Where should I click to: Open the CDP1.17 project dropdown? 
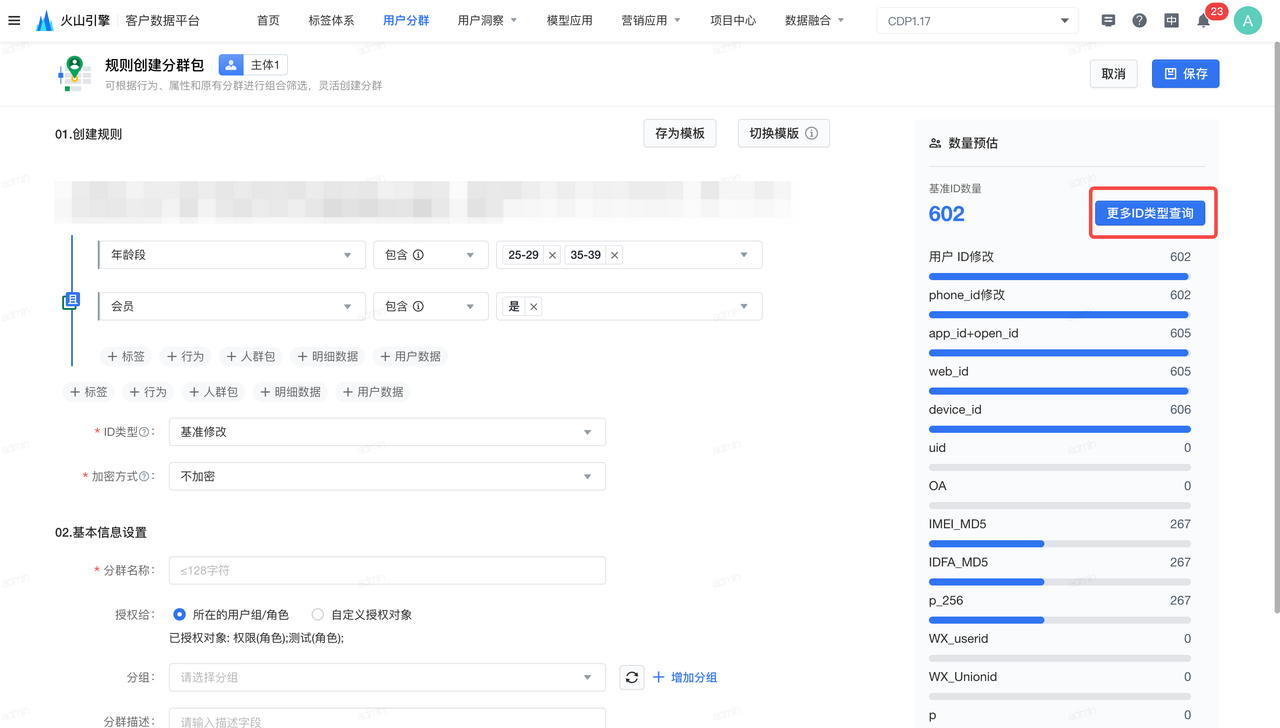point(977,20)
